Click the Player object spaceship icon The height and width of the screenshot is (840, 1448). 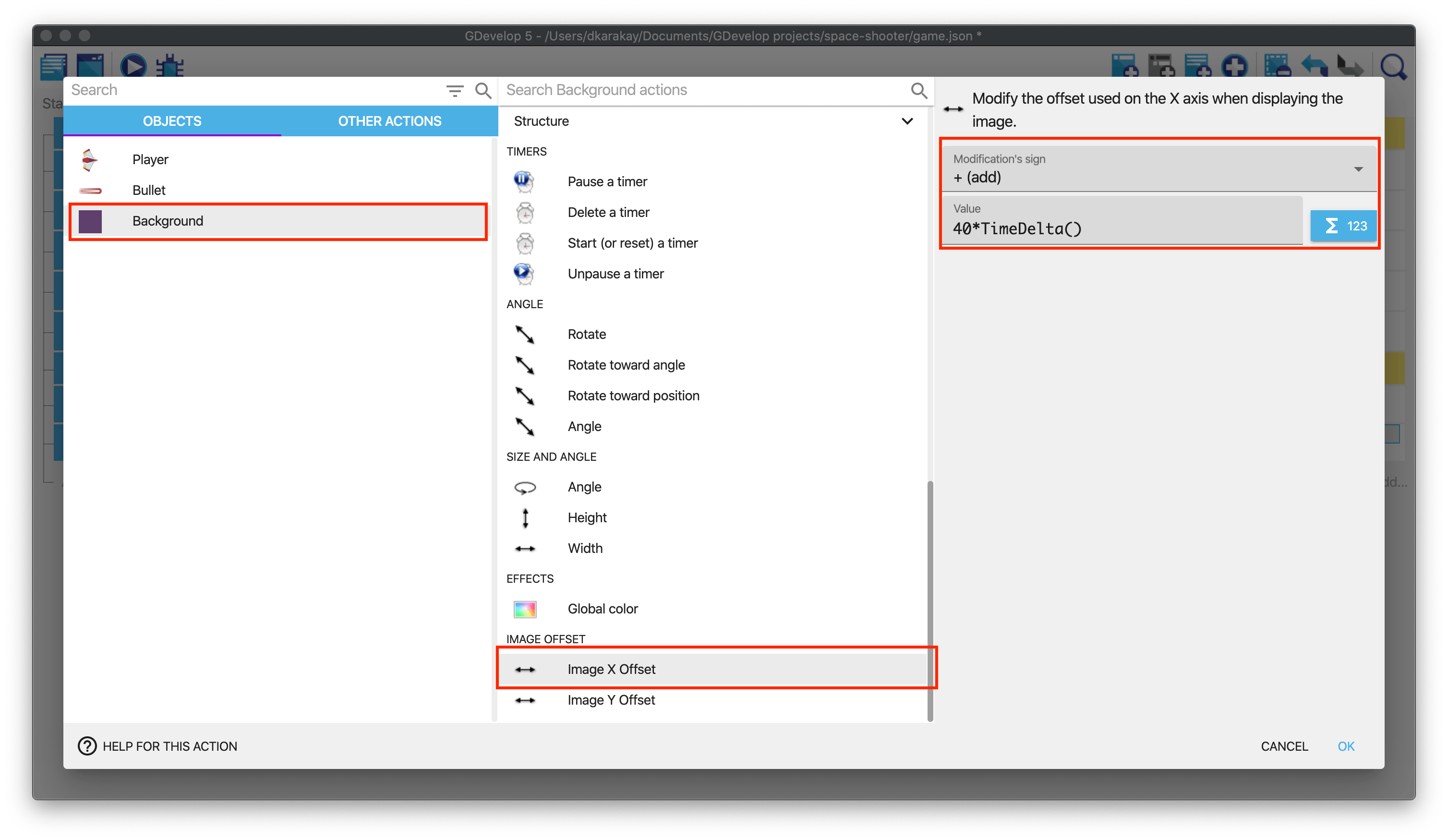(x=90, y=160)
